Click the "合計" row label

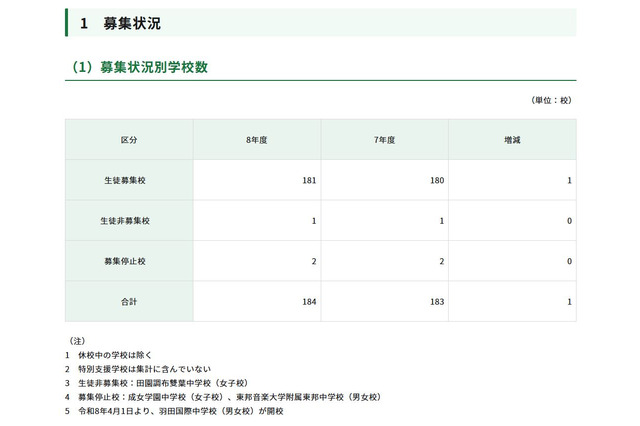(x=128, y=301)
